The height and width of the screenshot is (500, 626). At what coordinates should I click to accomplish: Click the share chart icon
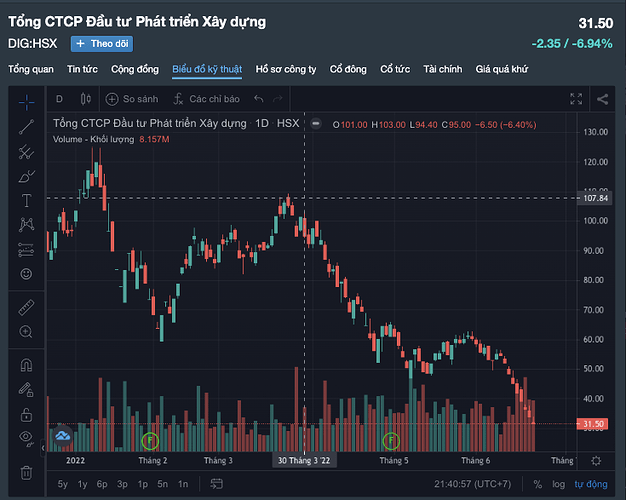602,99
